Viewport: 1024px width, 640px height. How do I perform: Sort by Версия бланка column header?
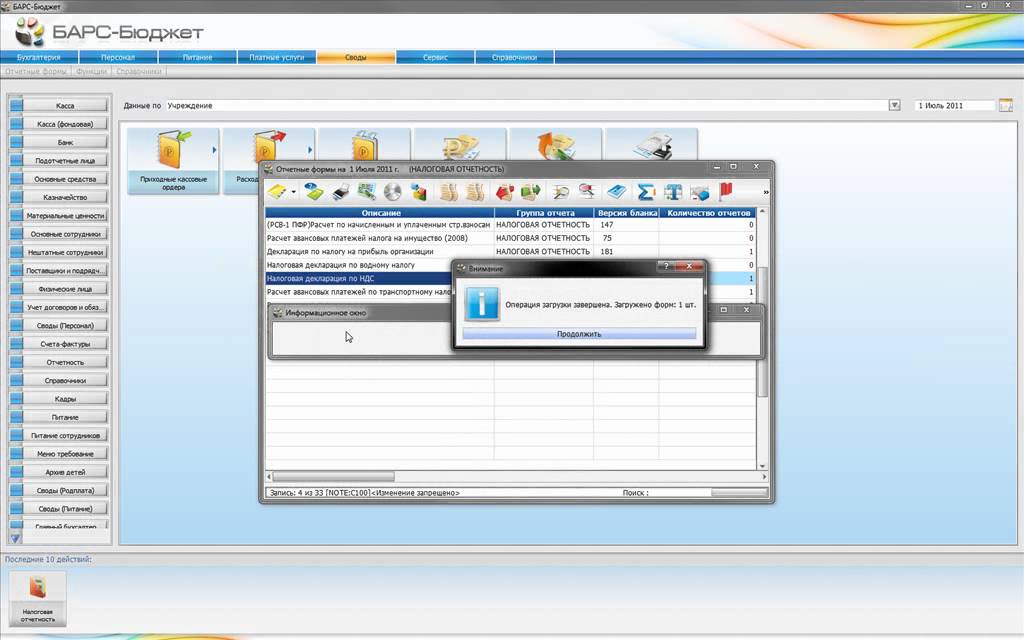627,213
